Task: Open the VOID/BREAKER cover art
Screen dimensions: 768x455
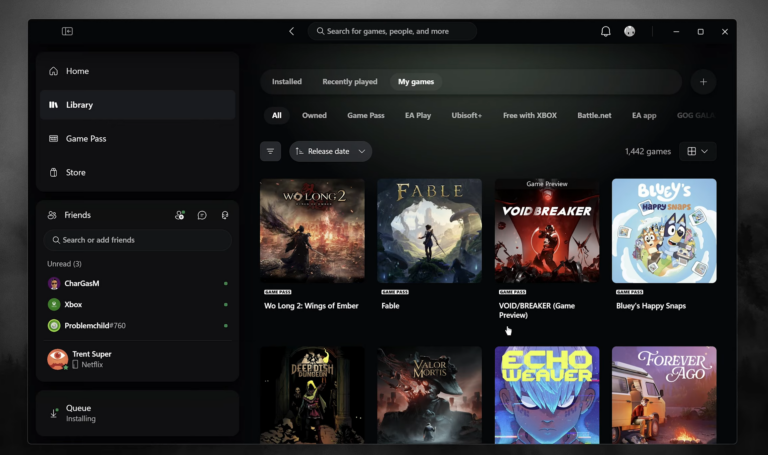Action: click(x=547, y=231)
